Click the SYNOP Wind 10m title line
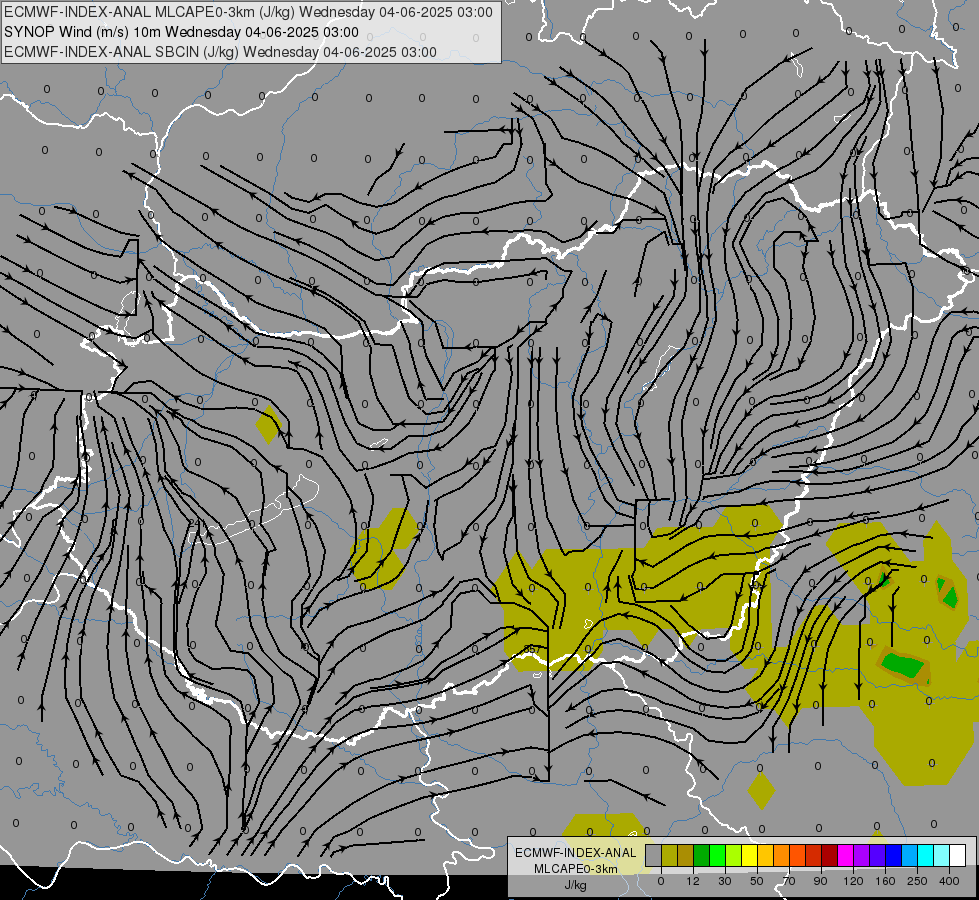 click(x=181, y=32)
